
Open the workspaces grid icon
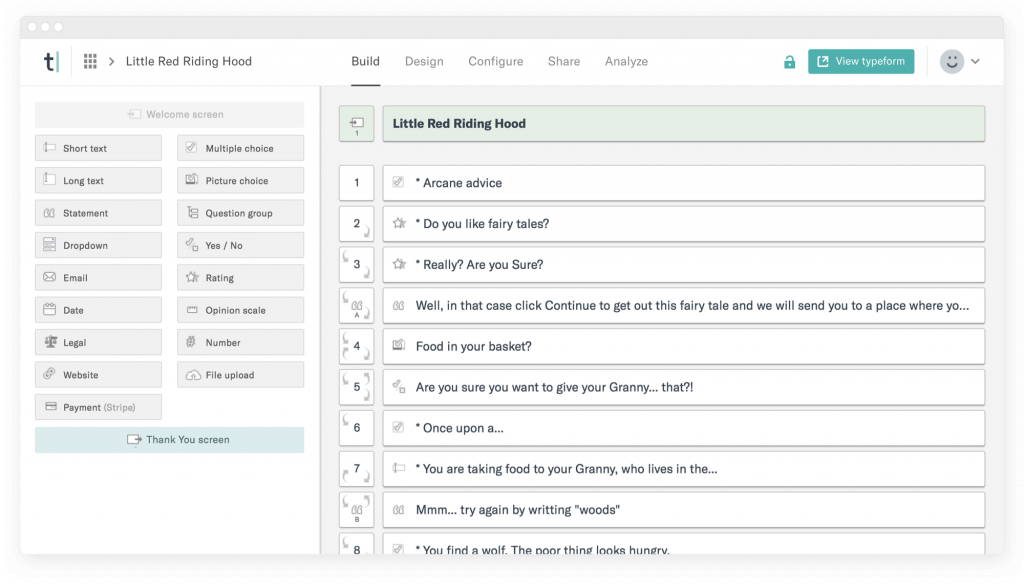pyautogui.click(x=89, y=61)
